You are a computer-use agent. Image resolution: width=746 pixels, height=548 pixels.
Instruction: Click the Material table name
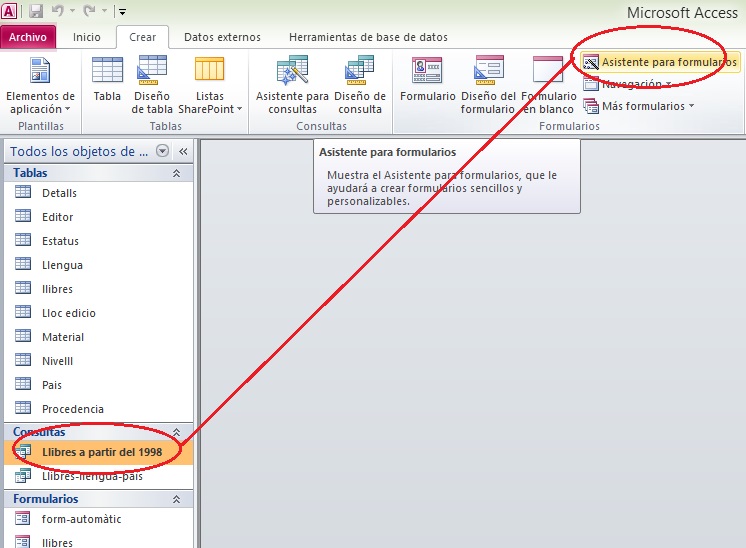pyautogui.click(x=63, y=337)
